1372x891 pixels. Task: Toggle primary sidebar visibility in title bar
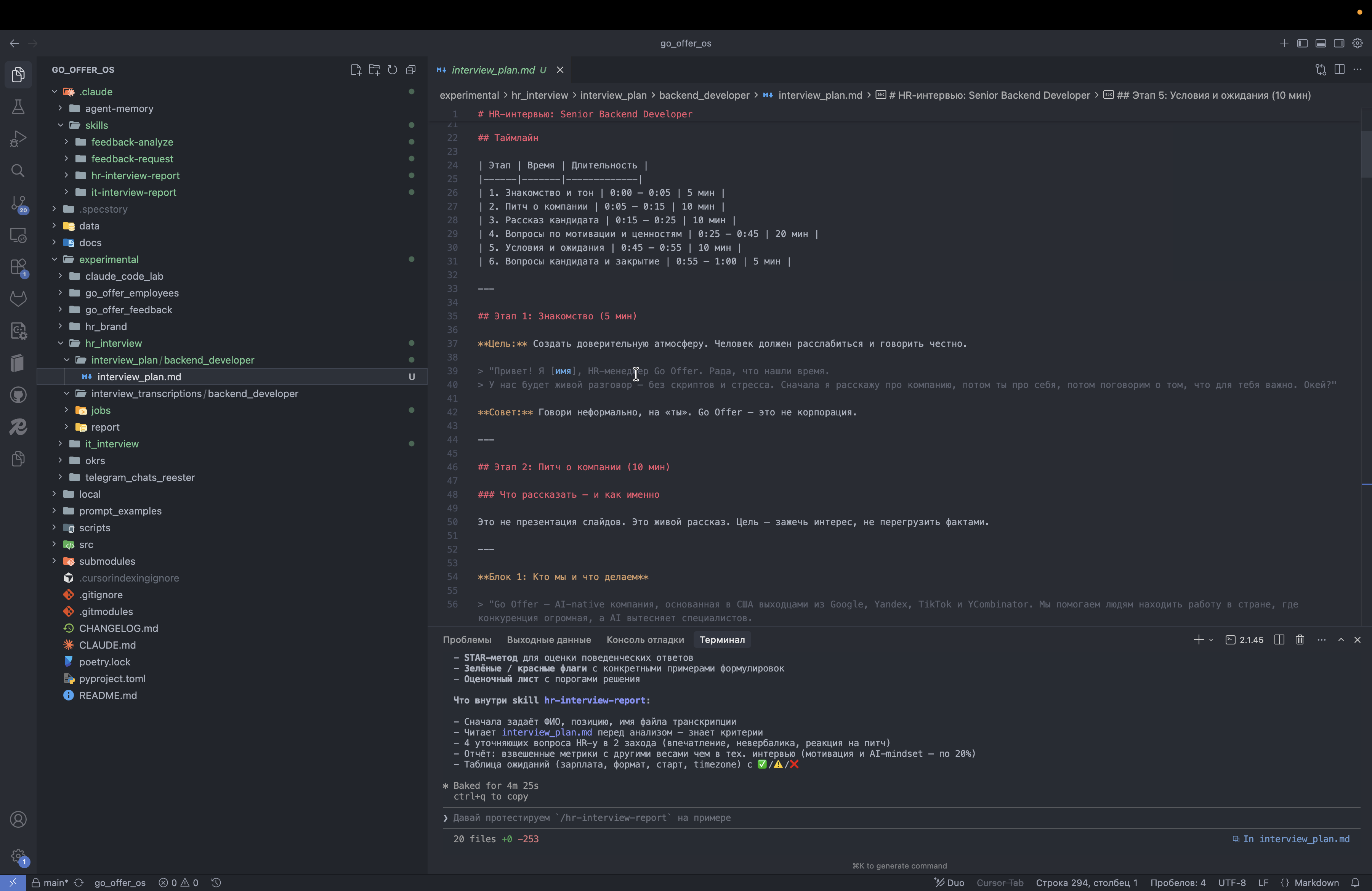click(1302, 43)
